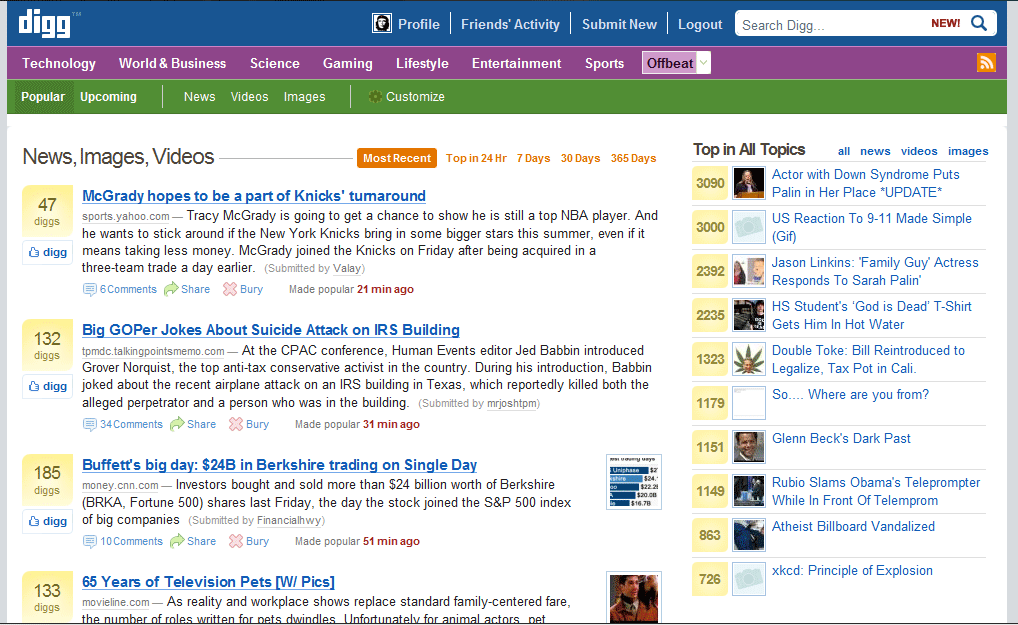Screen dimensions: 1018x625
Task: Open the Technology category
Action: [x=59, y=63]
